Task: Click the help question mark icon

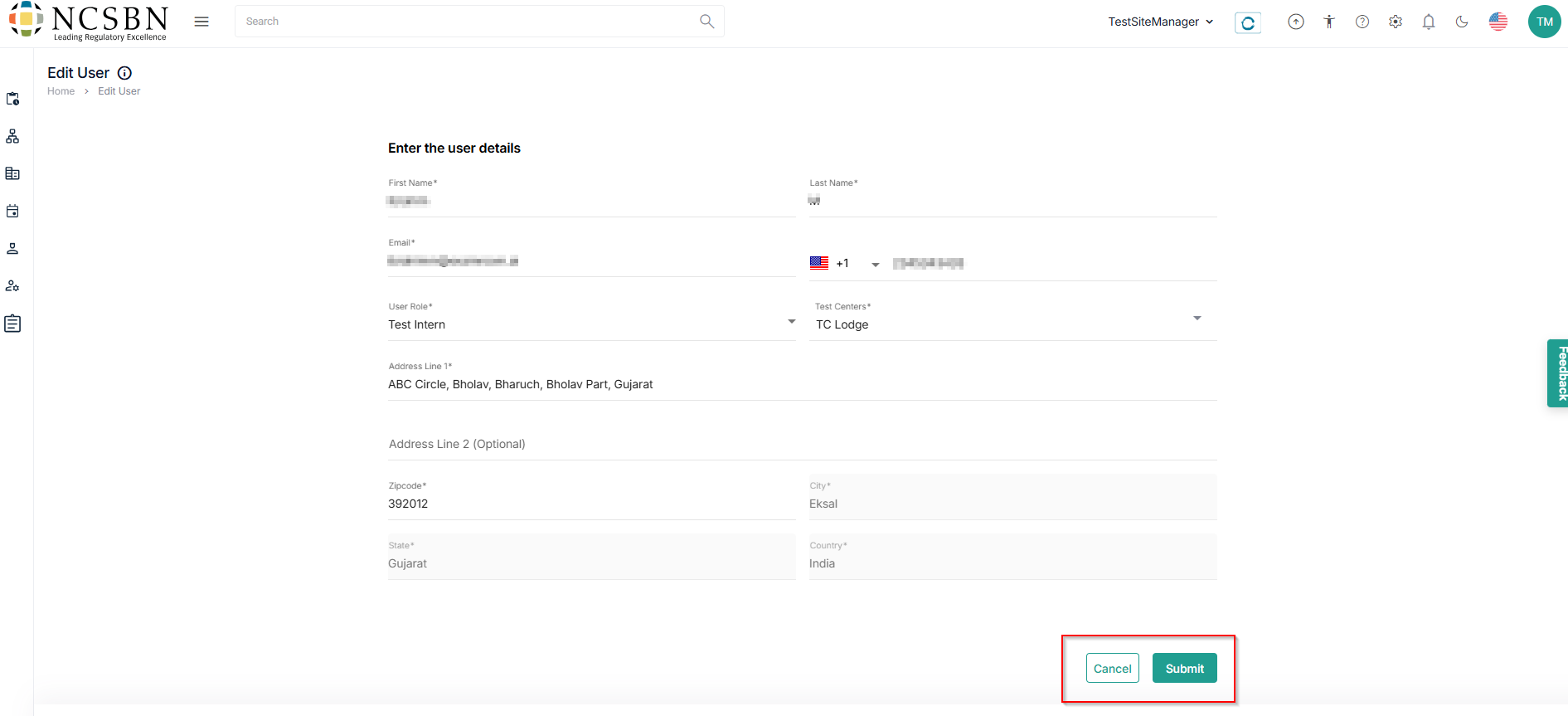Action: [1362, 22]
